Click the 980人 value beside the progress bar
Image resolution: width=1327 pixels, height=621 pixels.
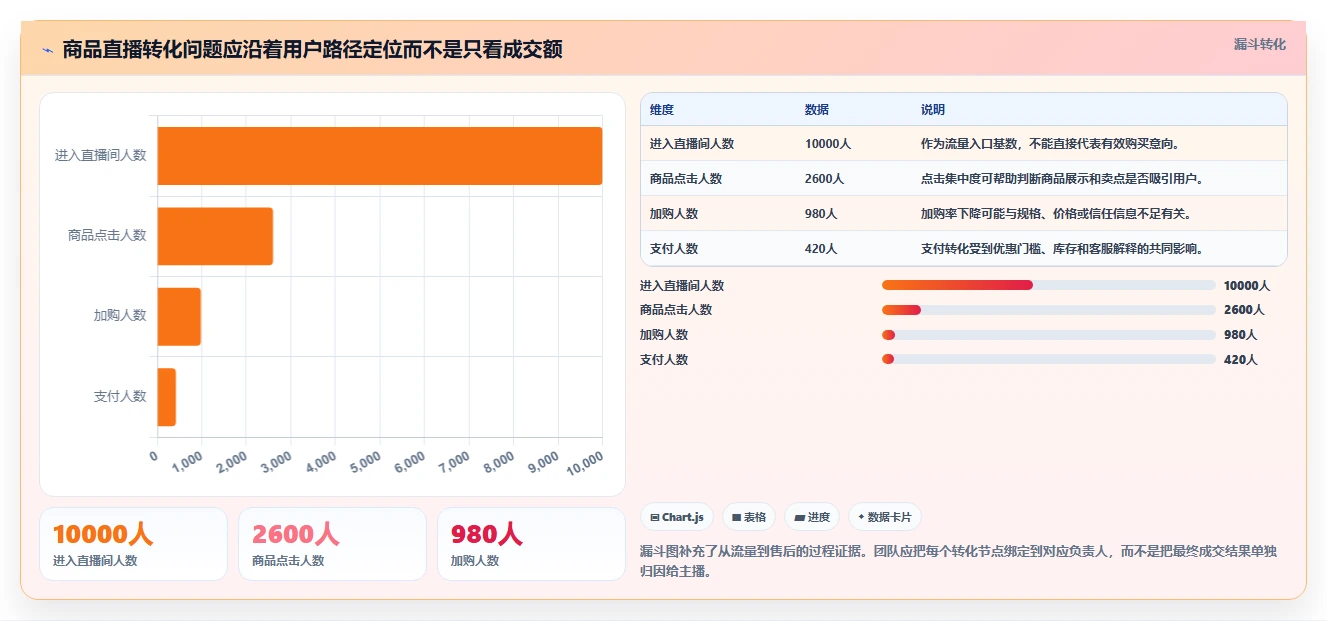(1241, 335)
